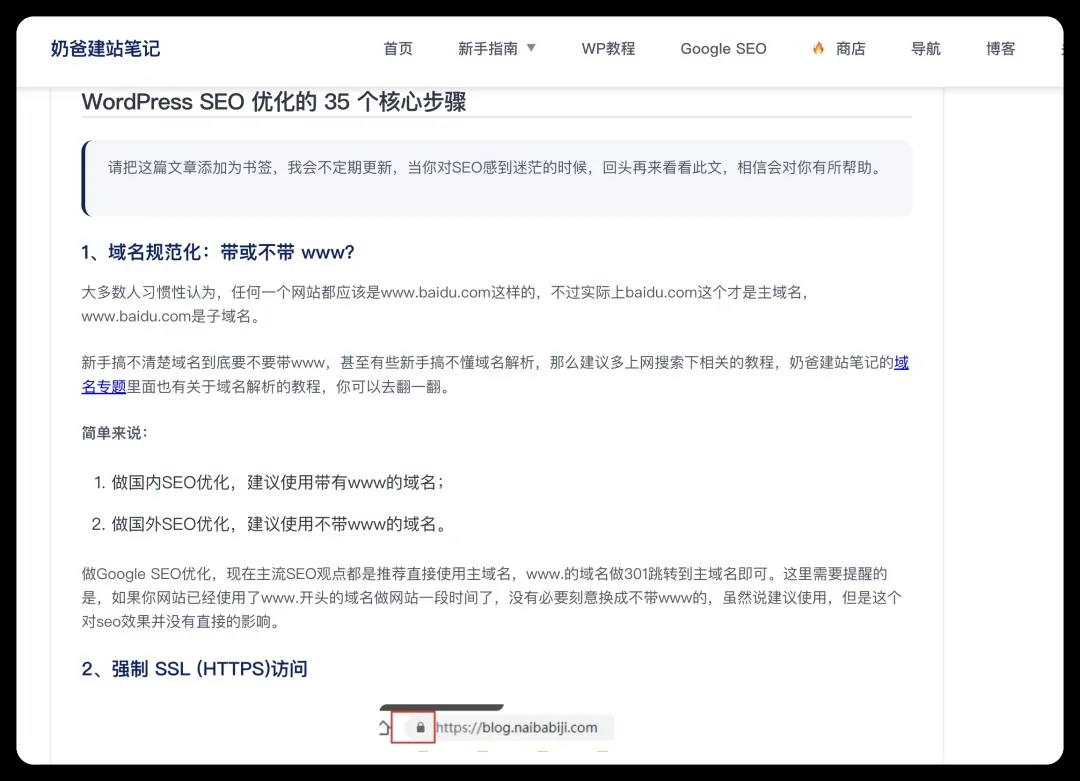
Task: Open the 奶爸建站笔记 site logo
Action: [x=105, y=49]
